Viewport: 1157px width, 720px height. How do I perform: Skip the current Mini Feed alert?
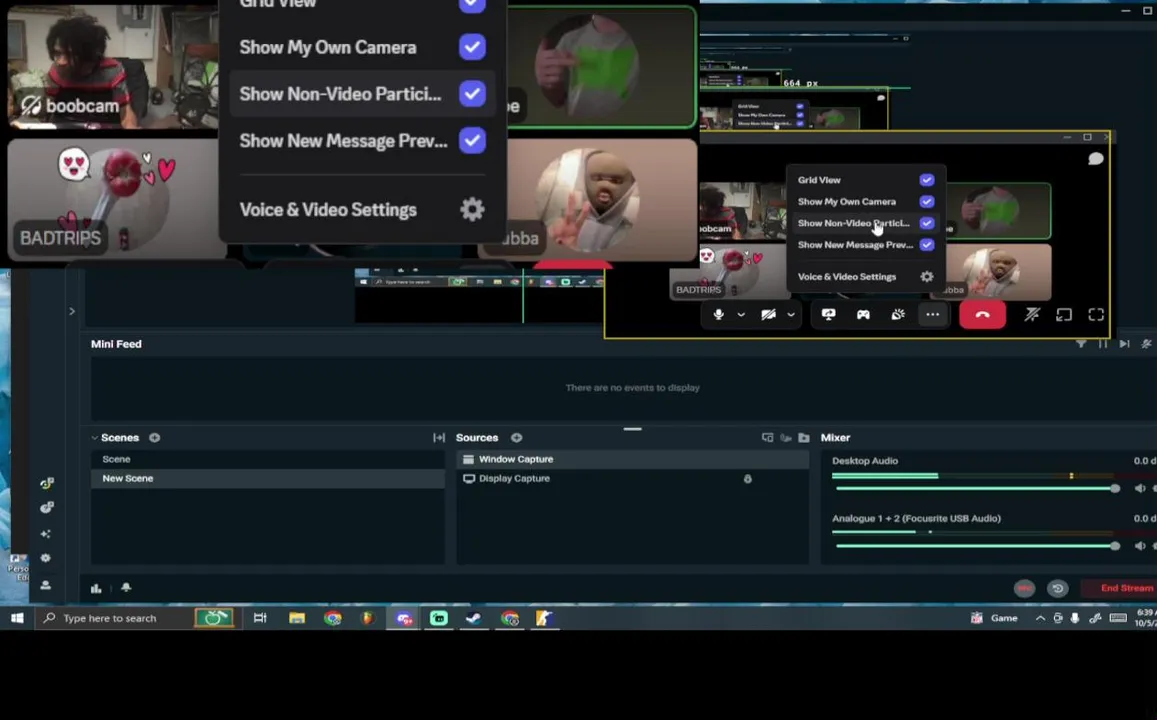pyautogui.click(x=1124, y=344)
